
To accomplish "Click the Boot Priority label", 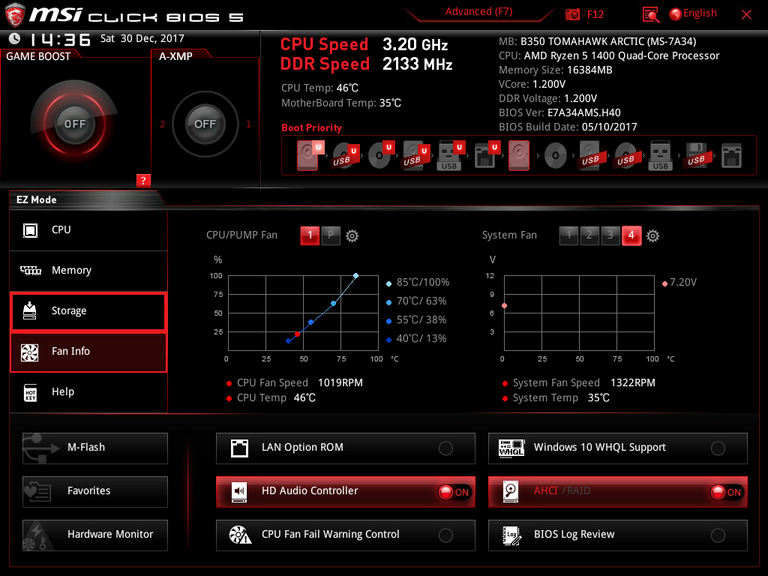I will click(312, 128).
